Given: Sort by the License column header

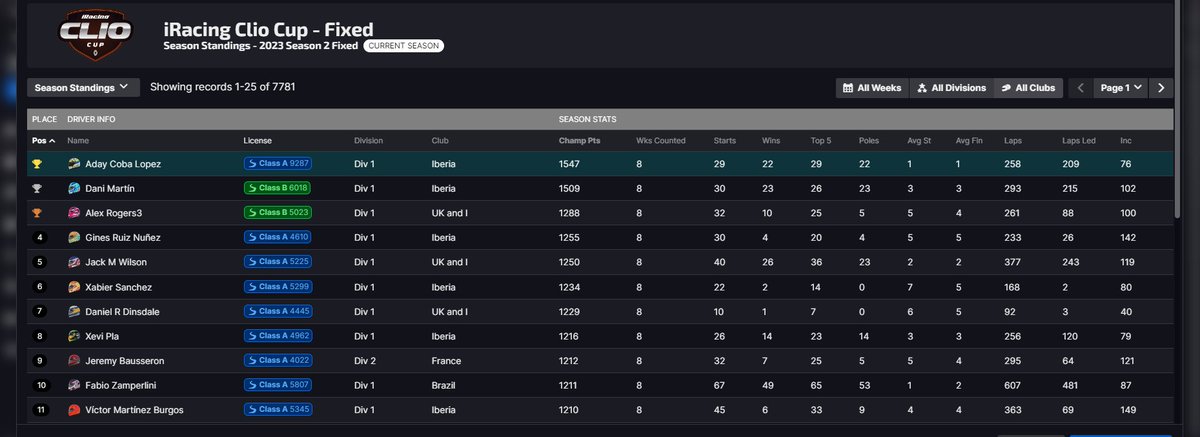Looking at the screenshot, I should click(257, 141).
